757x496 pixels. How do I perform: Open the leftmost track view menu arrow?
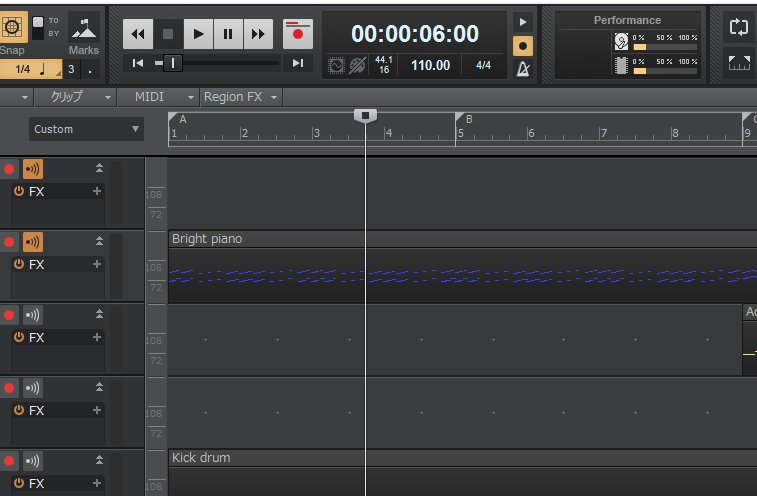point(25,98)
